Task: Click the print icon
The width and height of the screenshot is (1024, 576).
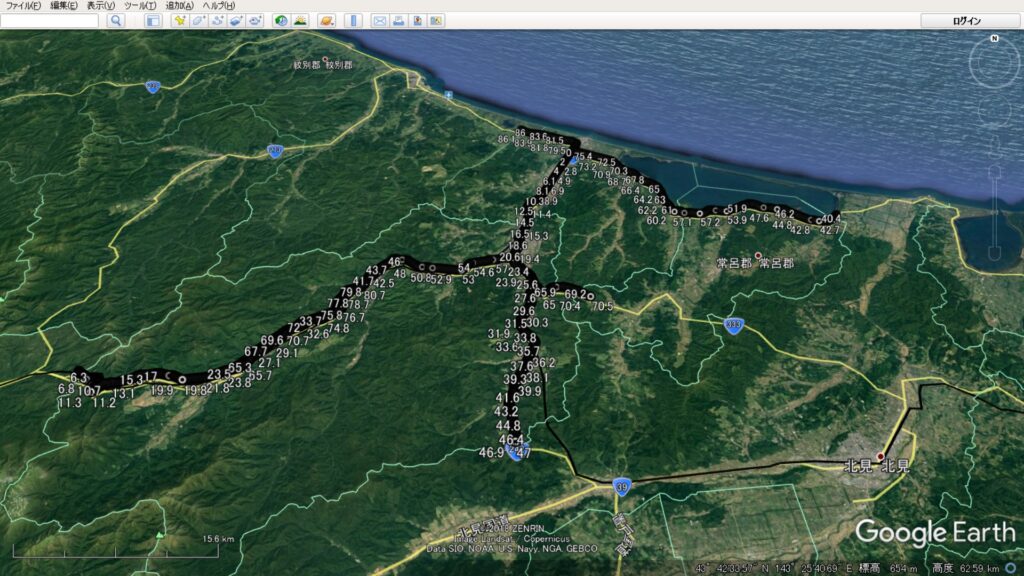Action: point(398,20)
